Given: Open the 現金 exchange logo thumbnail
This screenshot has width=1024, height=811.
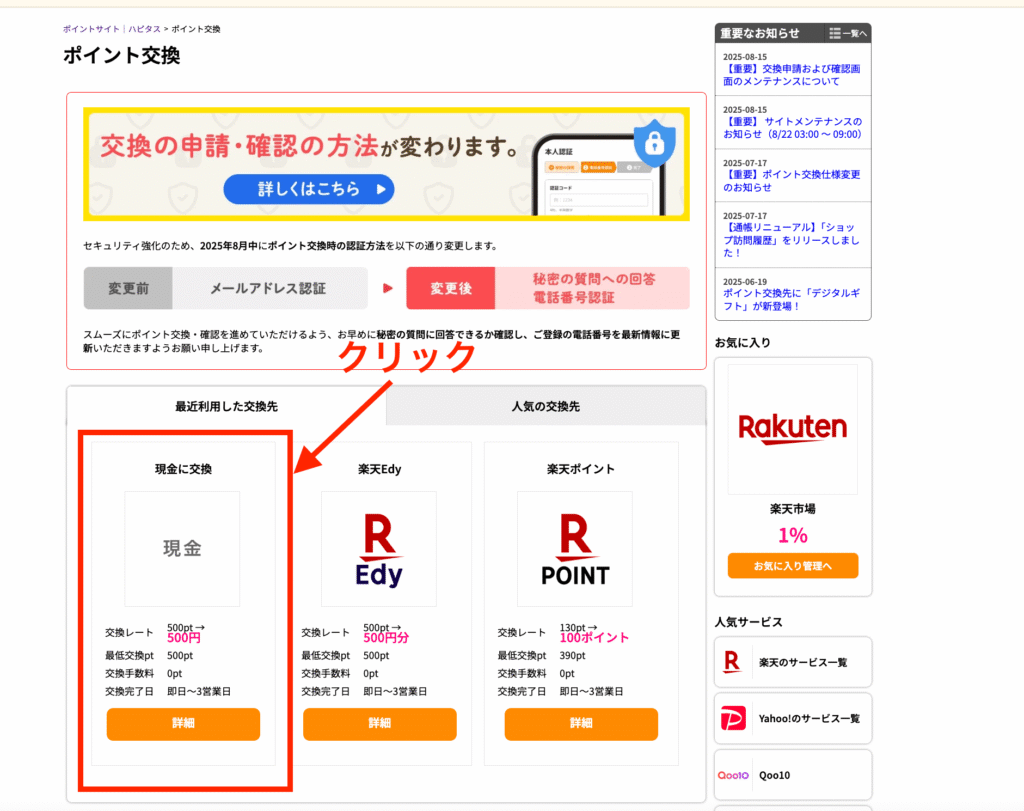Looking at the screenshot, I should (x=182, y=549).
